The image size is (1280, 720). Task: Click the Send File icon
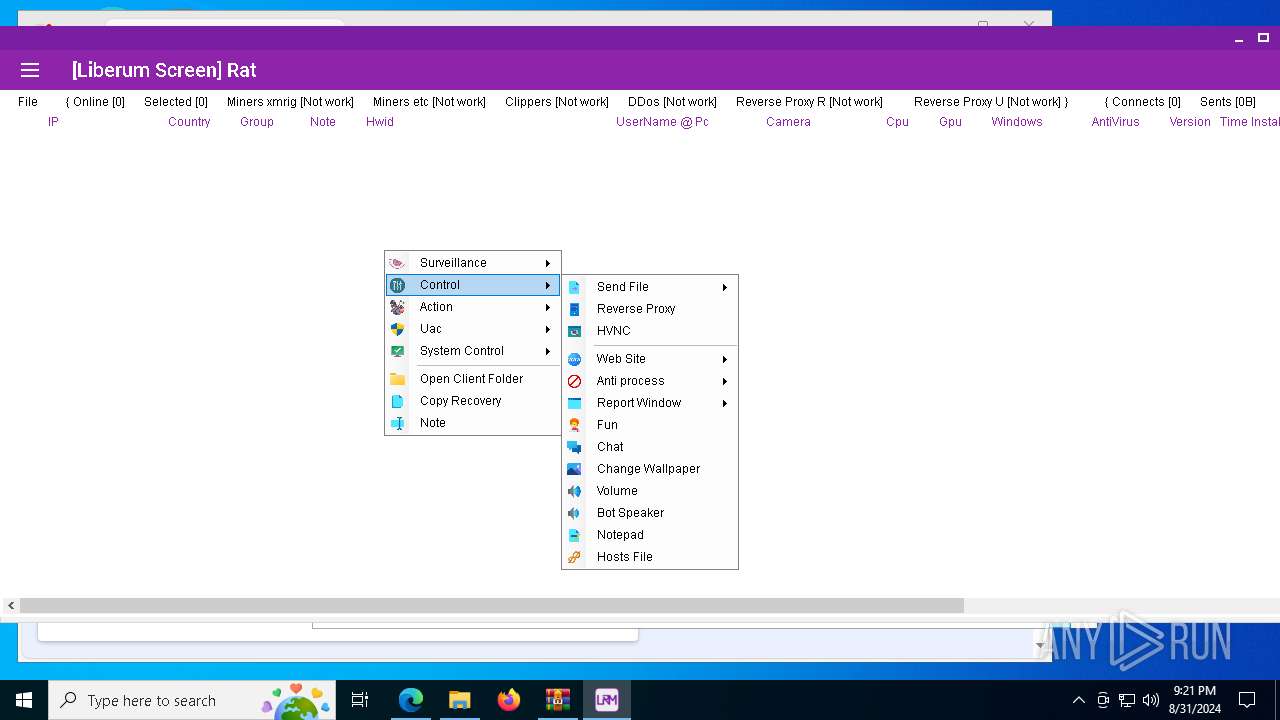coord(574,287)
